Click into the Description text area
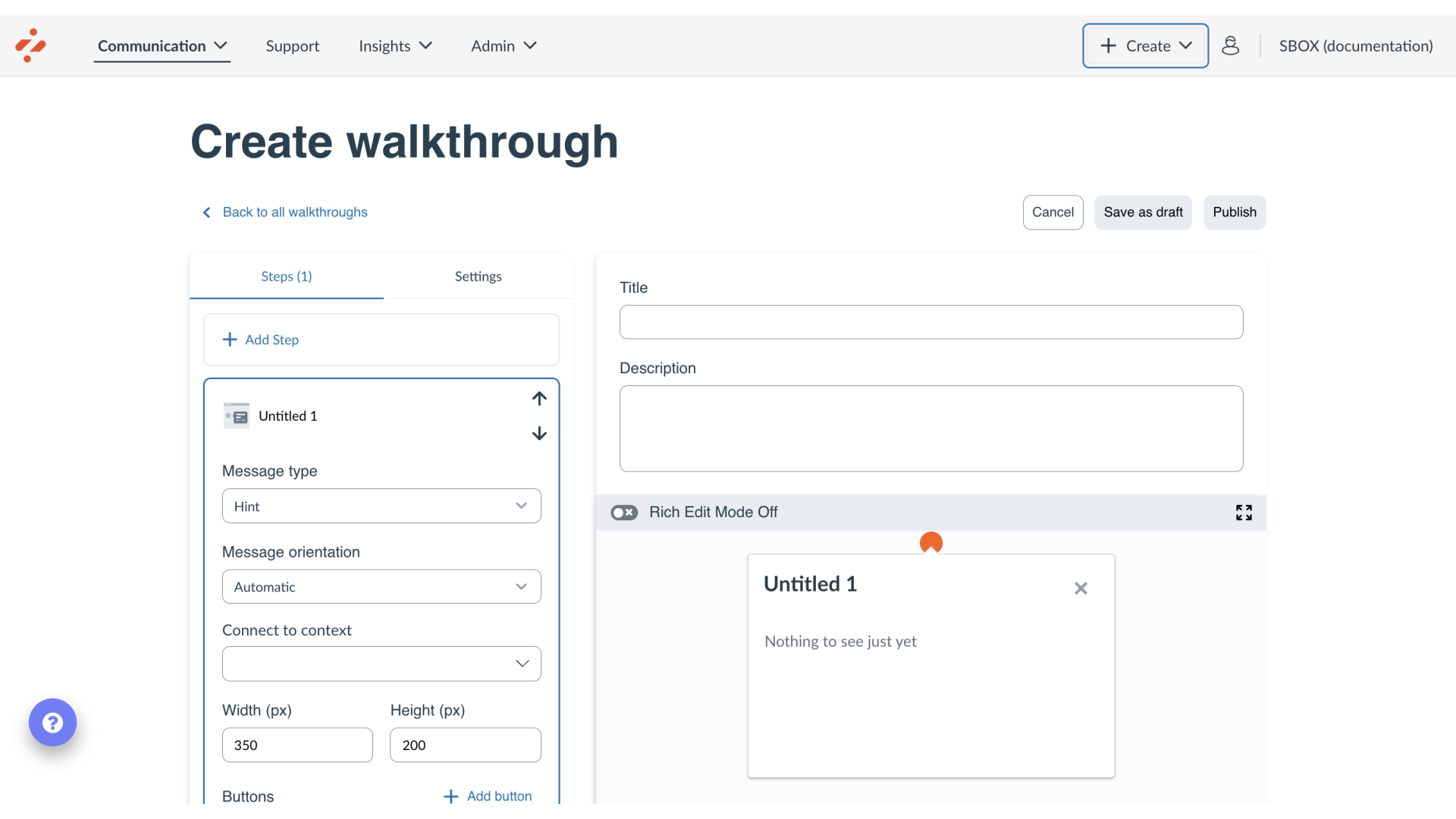Image resolution: width=1456 pixels, height=819 pixels. (931, 428)
